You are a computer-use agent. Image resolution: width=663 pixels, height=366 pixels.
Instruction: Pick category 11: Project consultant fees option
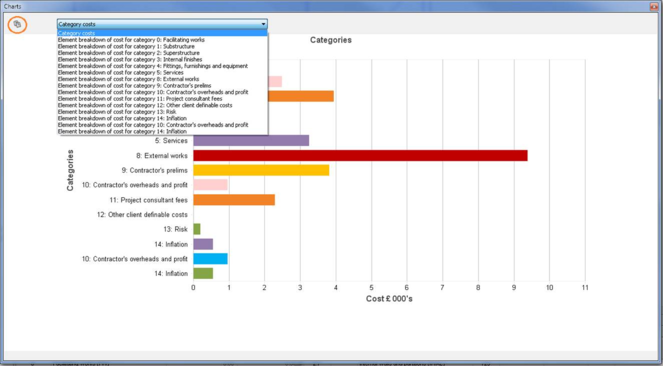tap(162, 99)
